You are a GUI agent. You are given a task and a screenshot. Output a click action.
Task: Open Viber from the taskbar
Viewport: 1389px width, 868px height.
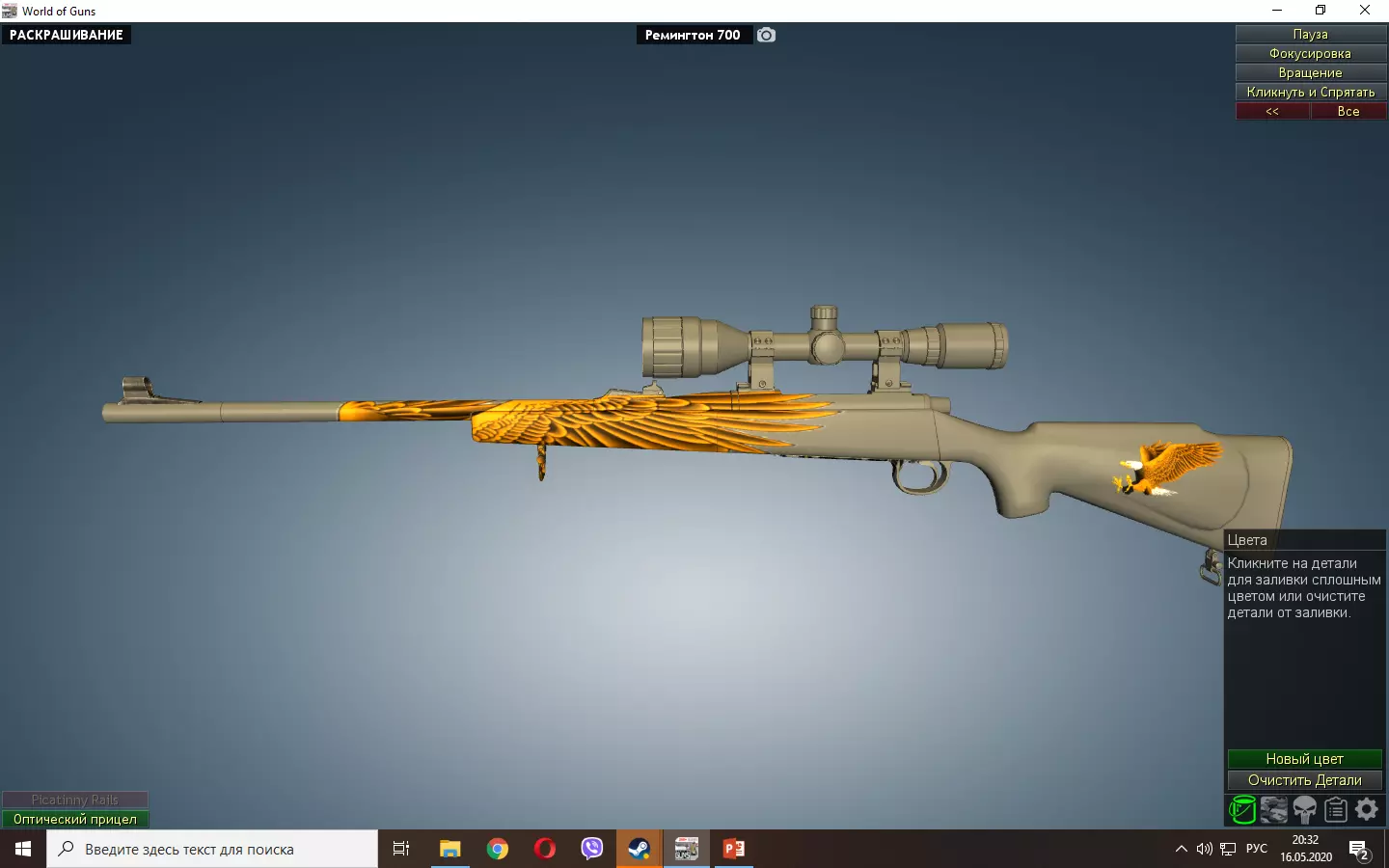pos(592,849)
